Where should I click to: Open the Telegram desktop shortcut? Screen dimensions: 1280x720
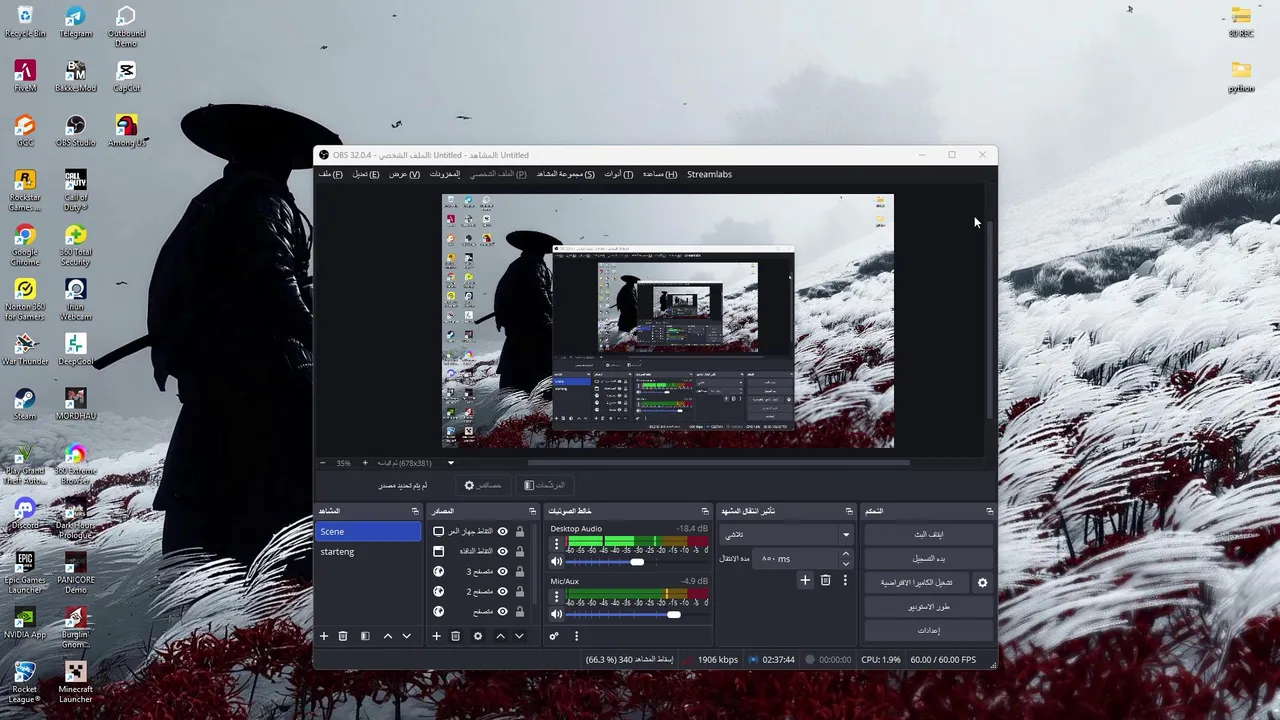75,22
